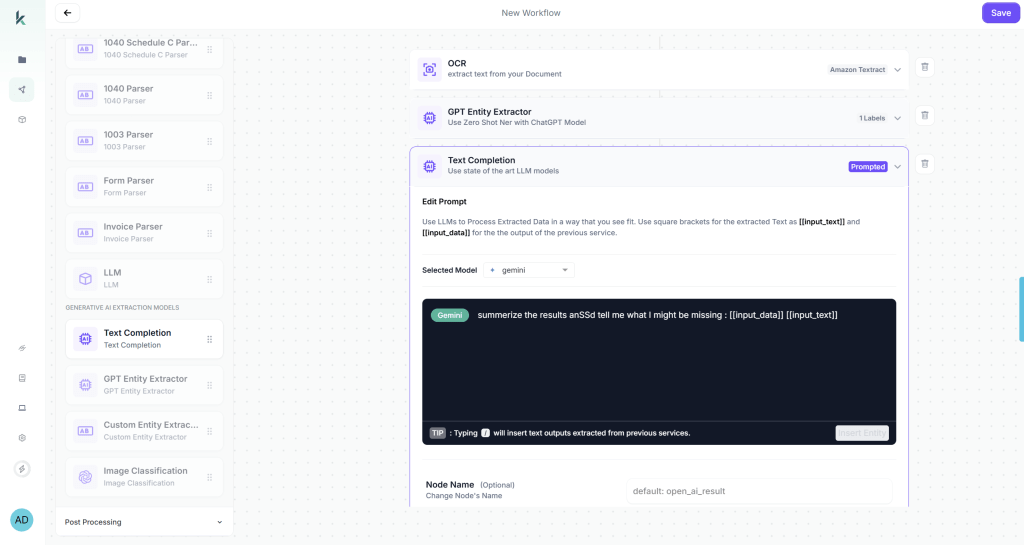1024x545 pixels.
Task: Expand the GPT Entity Extractor chevron
Action: (898, 118)
